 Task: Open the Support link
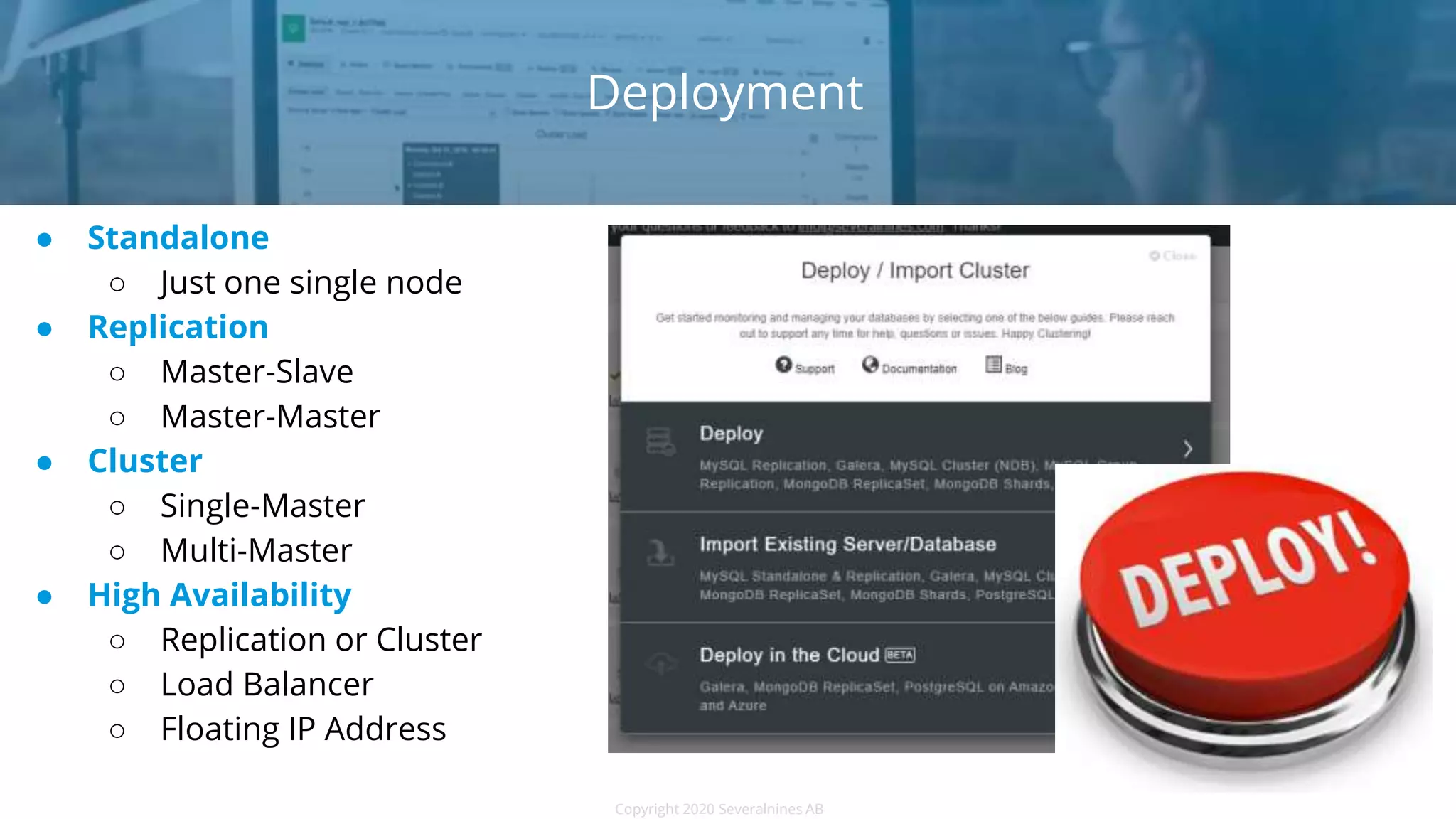point(815,369)
